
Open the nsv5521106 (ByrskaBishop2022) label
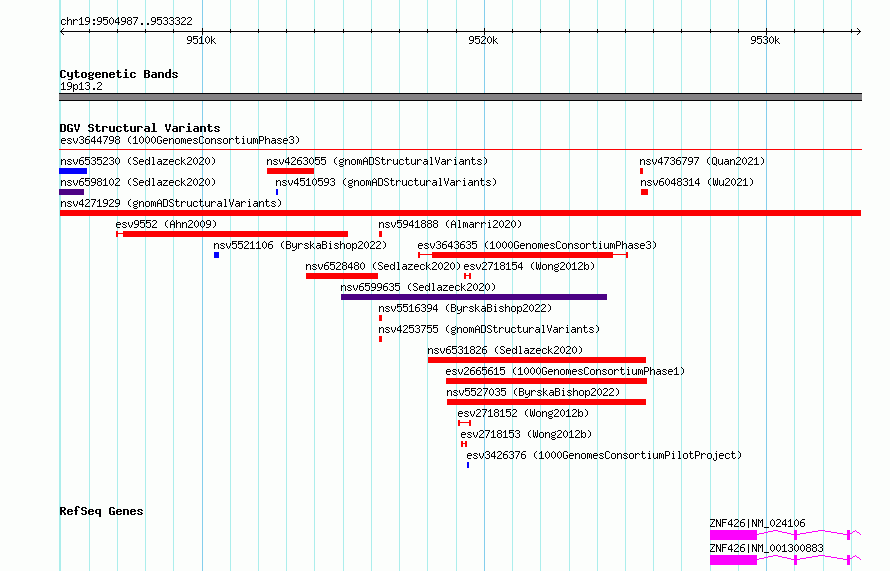click(300, 245)
